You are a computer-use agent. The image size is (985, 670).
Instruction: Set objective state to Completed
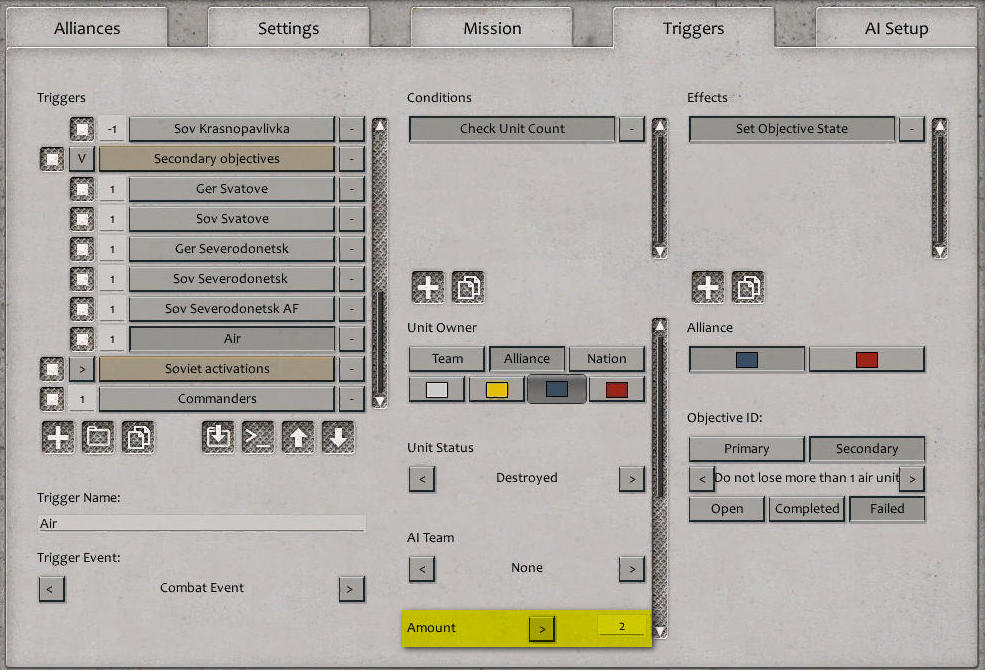pyautogui.click(x=807, y=509)
